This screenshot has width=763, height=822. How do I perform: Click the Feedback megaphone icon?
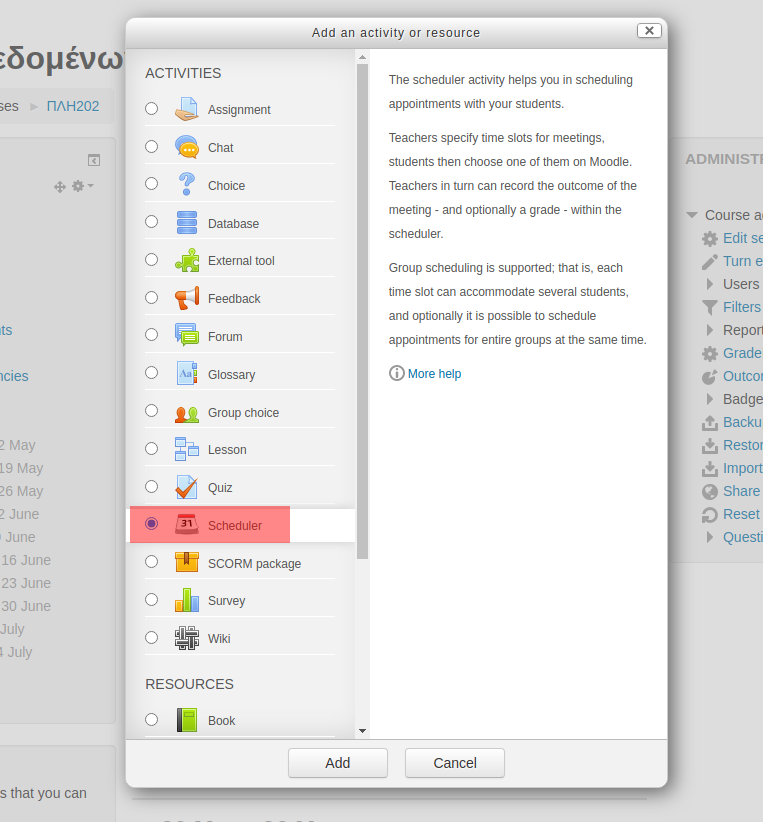pos(187,298)
